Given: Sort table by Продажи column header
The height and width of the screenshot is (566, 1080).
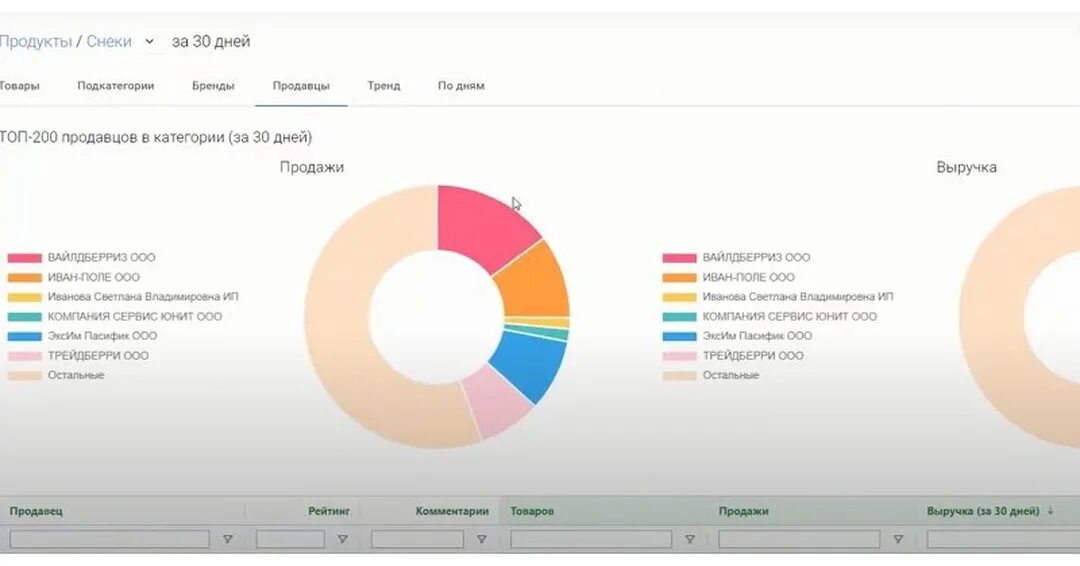Looking at the screenshot, I should 743,512.
